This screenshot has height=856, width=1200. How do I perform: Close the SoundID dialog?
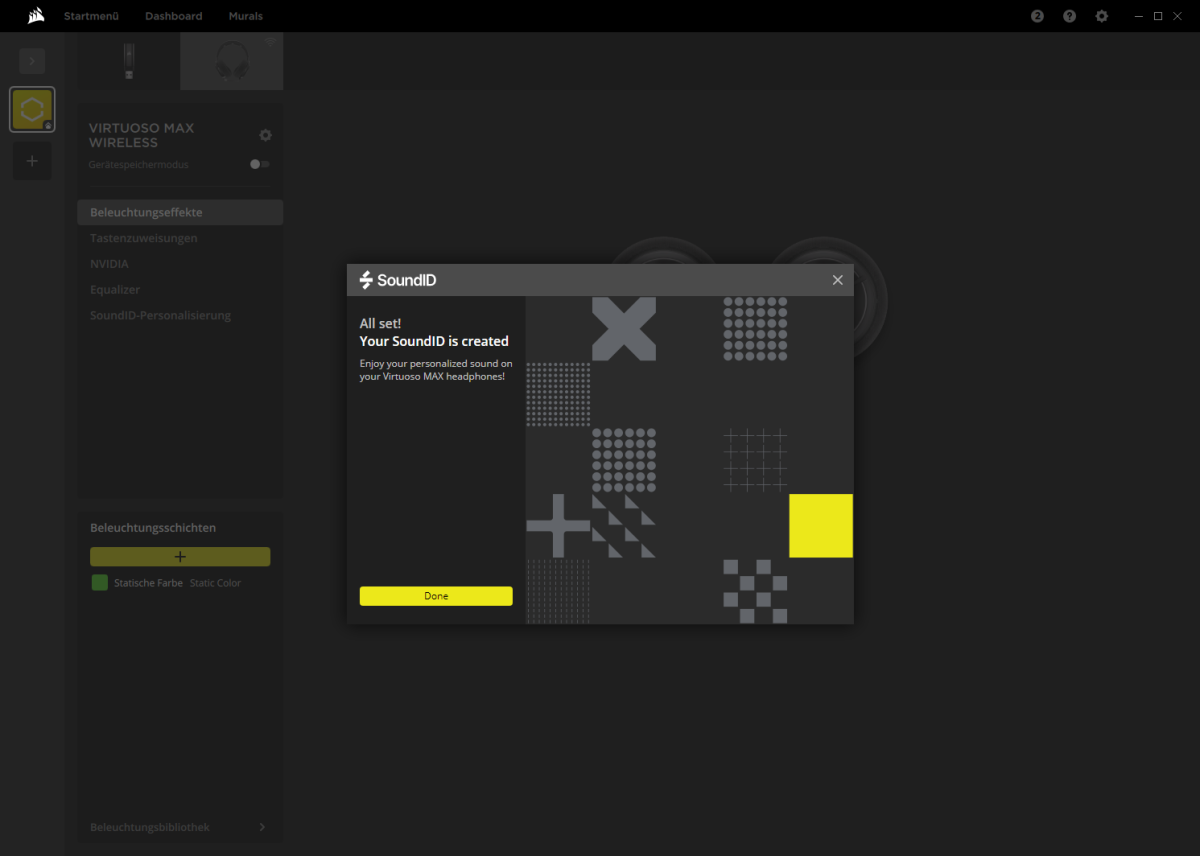click(838, 280)
